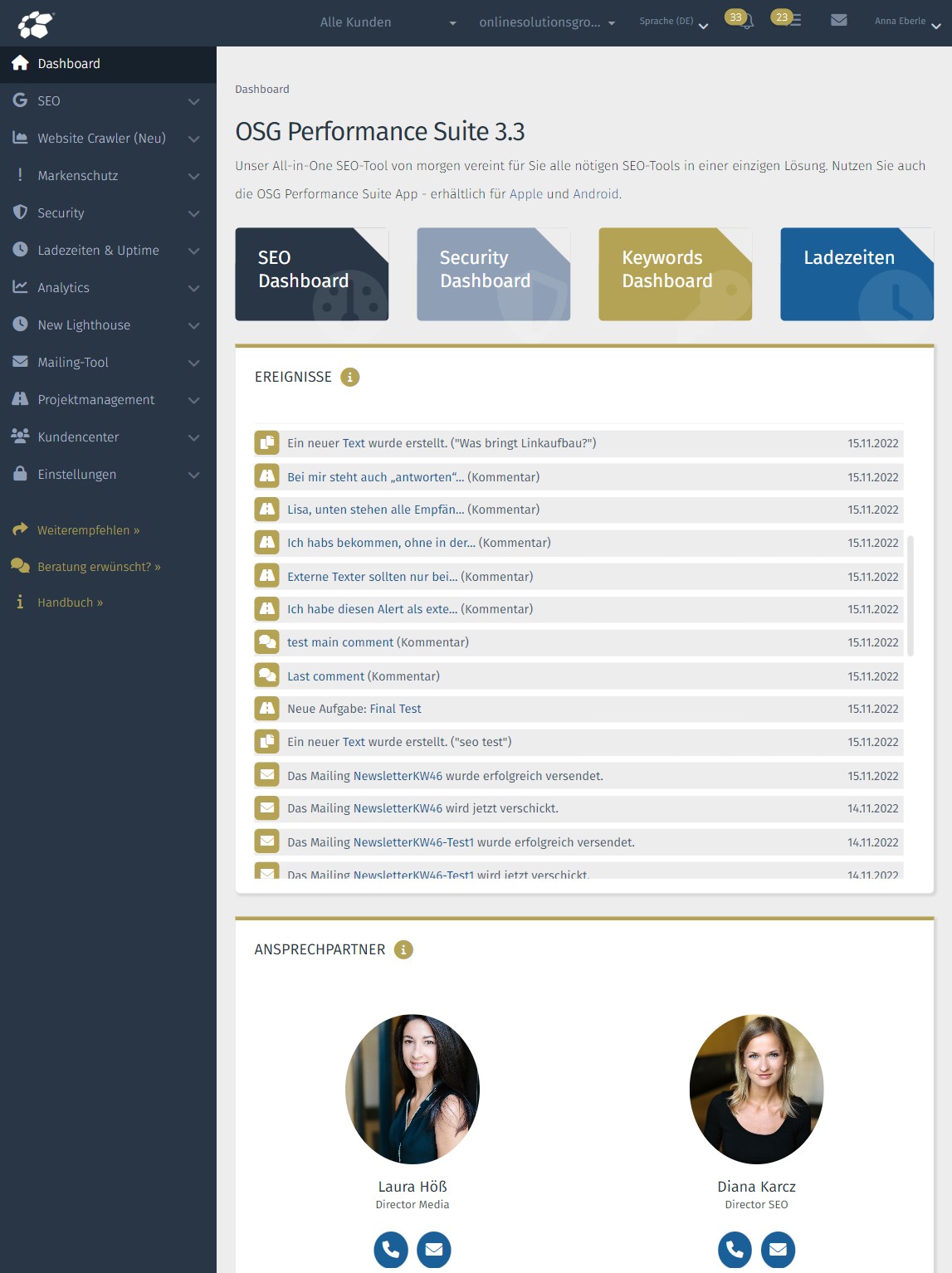
Task: Click the lock icon beside Einstellungen
Action: coord(20,474)
